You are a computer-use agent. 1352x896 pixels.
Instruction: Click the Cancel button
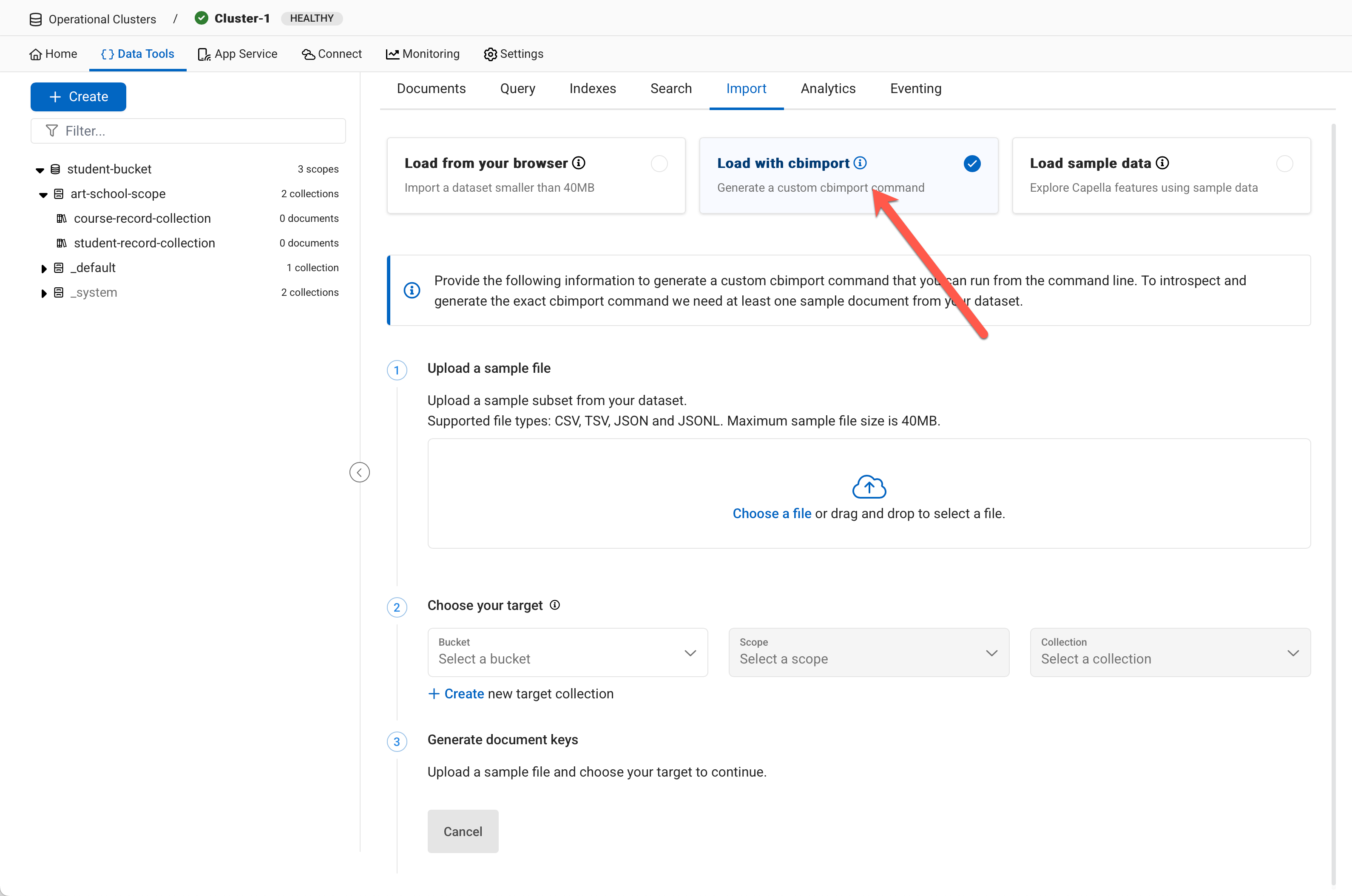(462, 831)
